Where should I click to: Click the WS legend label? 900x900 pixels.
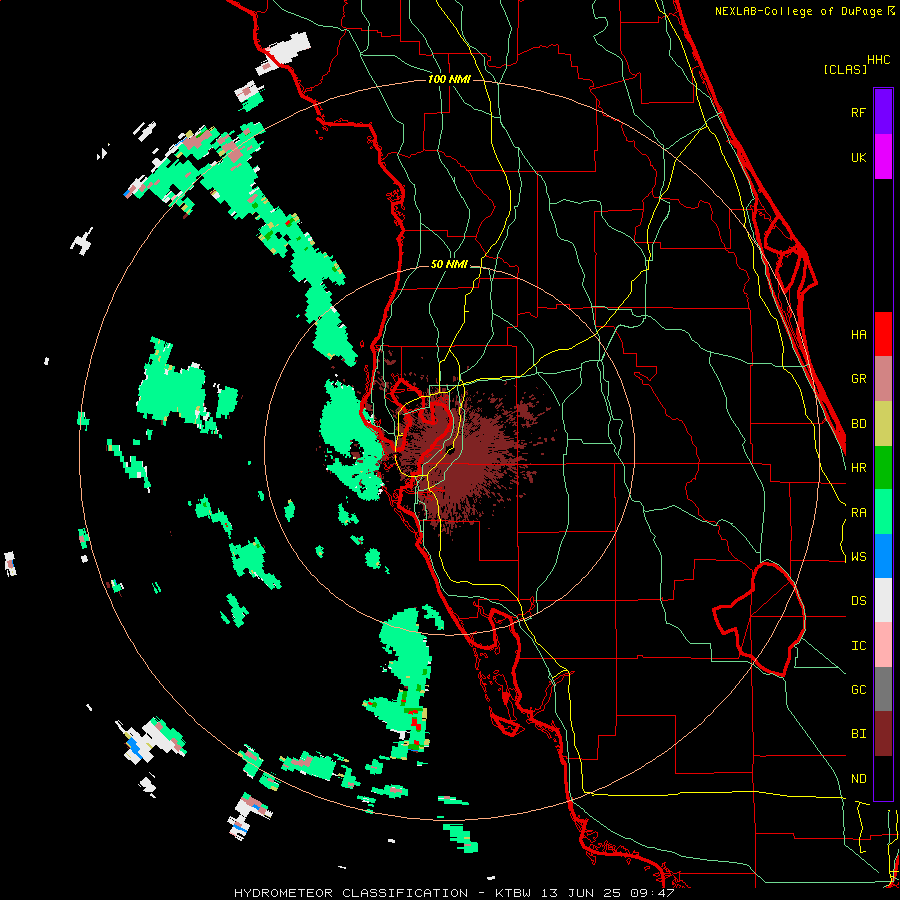coord(858,557)
